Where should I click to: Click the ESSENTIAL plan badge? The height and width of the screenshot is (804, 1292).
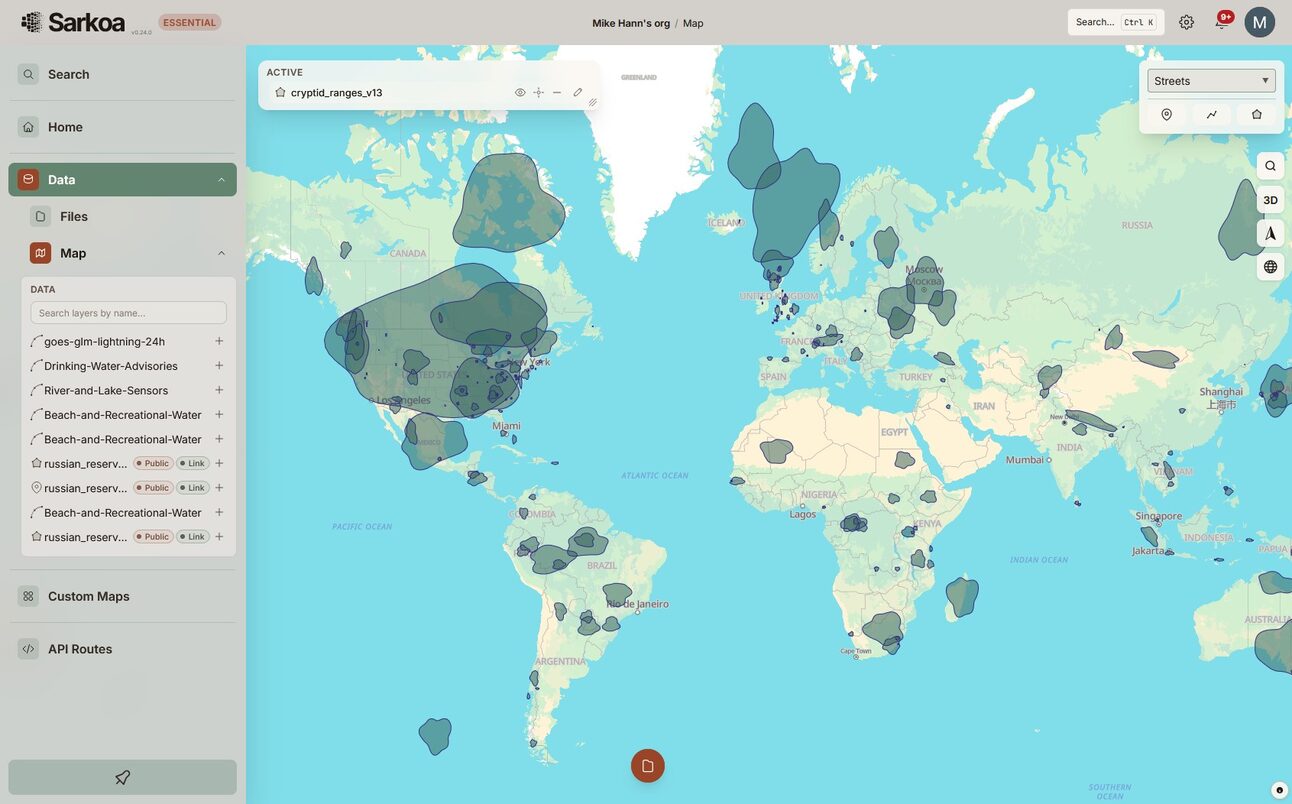[x=190, y=22]
